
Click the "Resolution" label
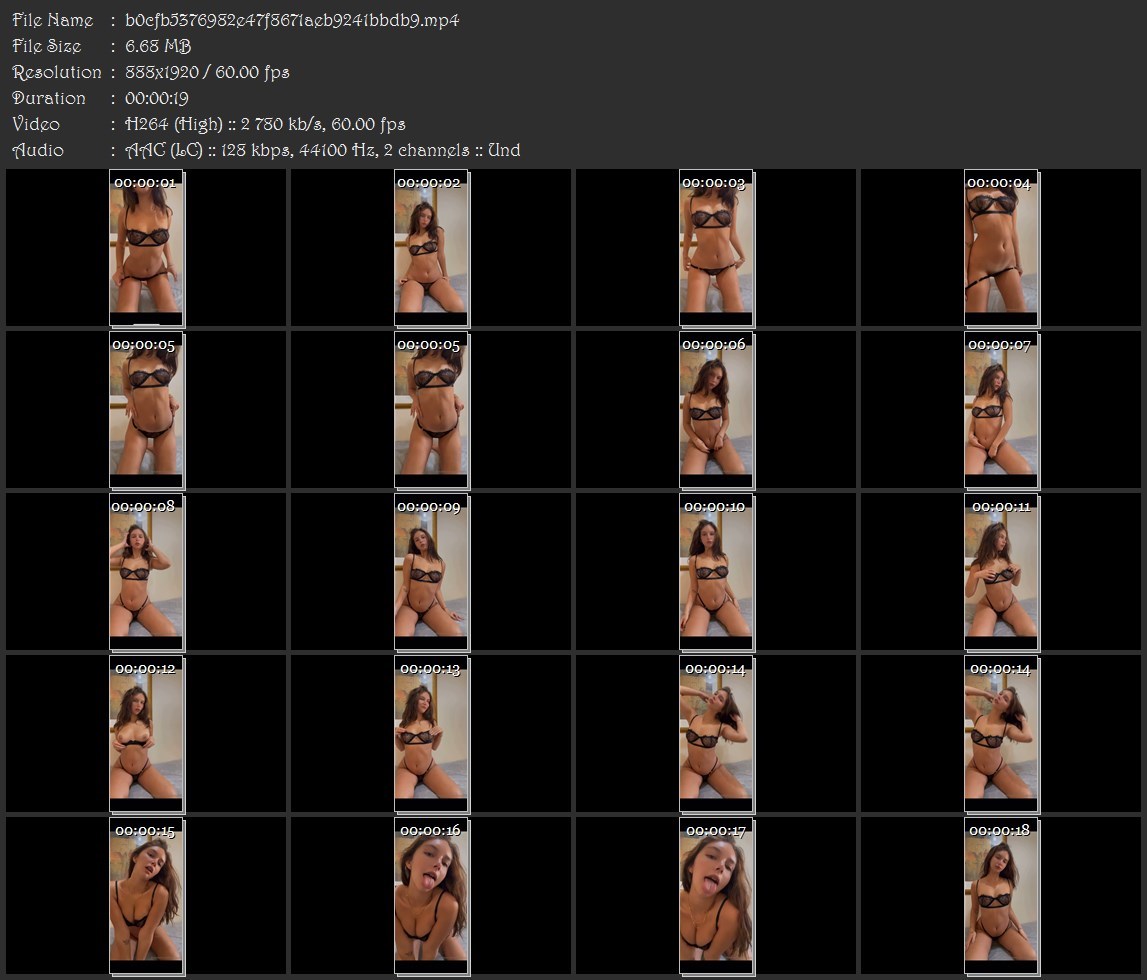pos(57,72)
